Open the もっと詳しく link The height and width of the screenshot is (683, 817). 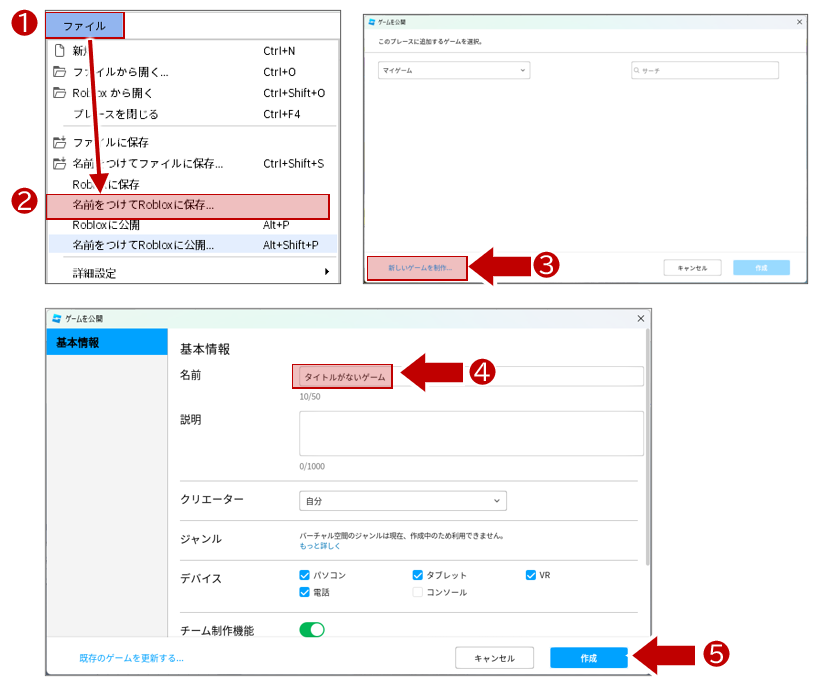[x=319, y=546]
